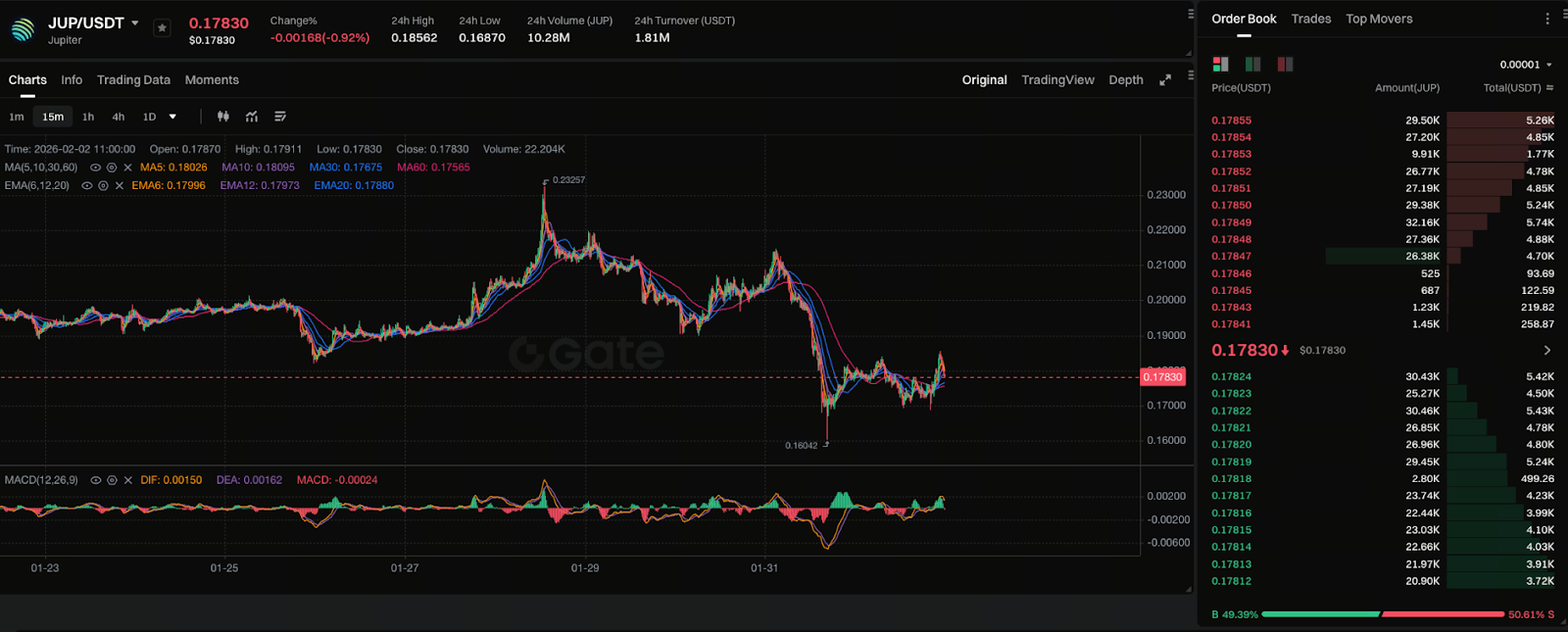This screenshot has height=632, width=1568.
Task: Open the JUP/USDT pair selector dropdown
Action: [x=135, y=23]
